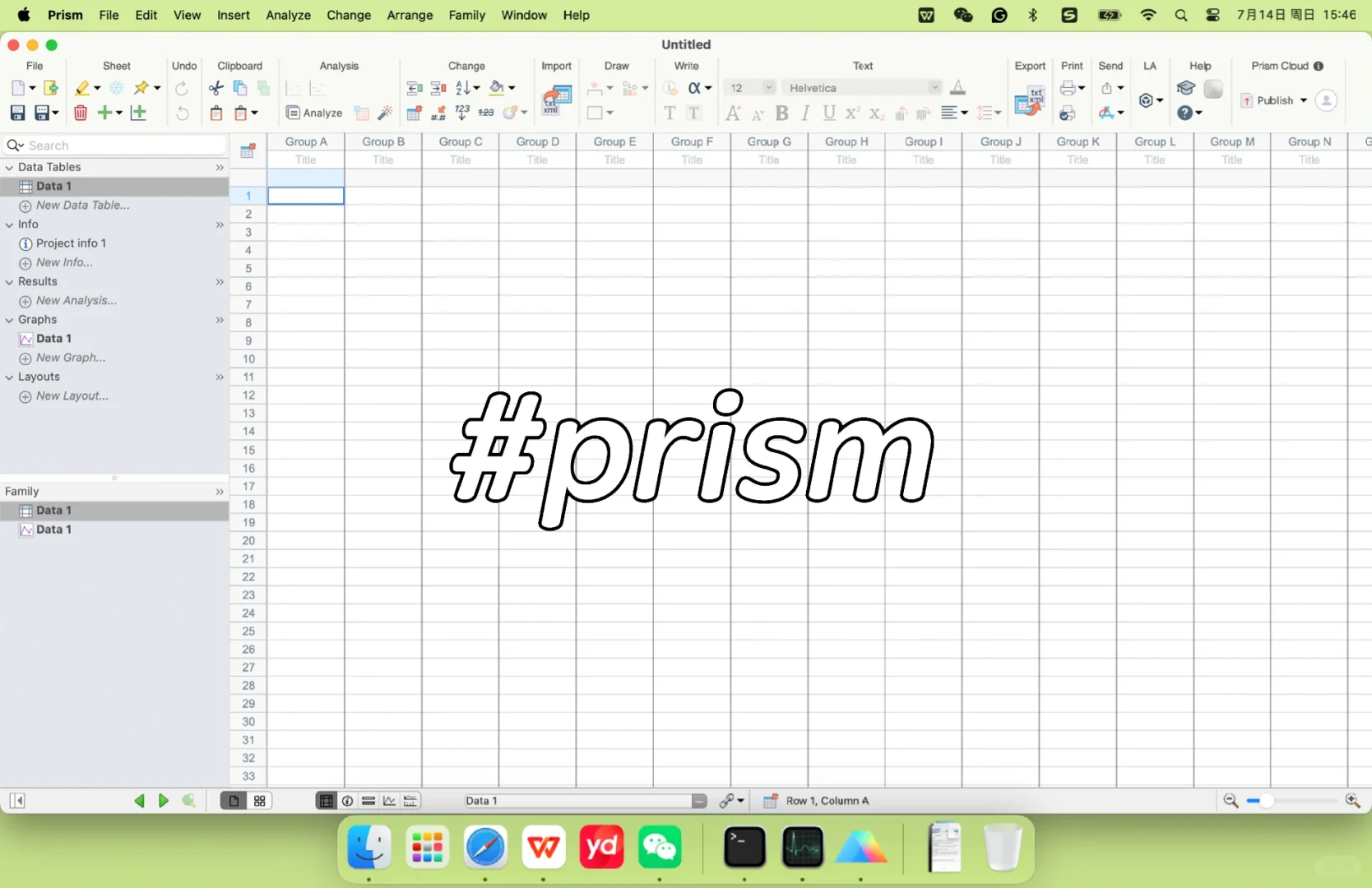Click the decimal format #.# icon

(x=438, y=113)
